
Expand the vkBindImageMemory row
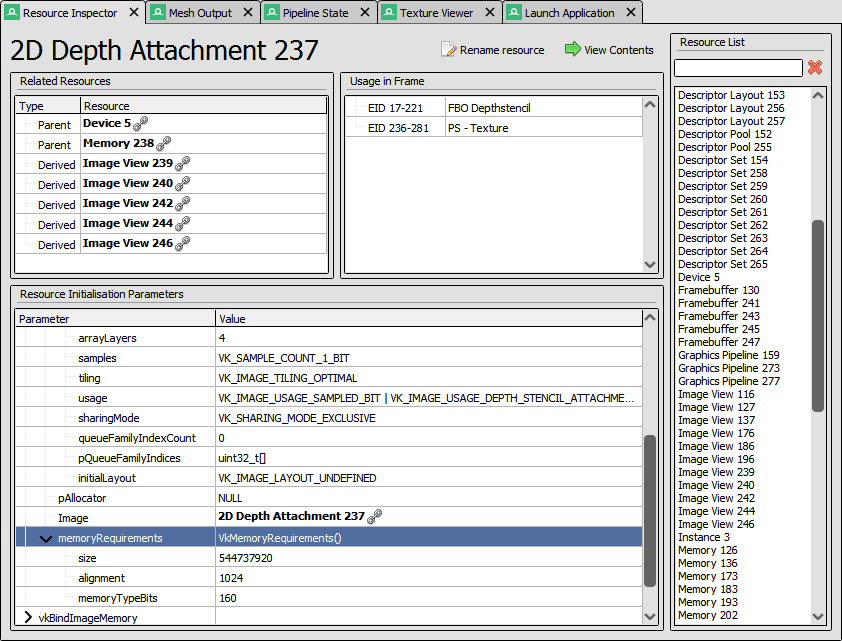point(28,618)
